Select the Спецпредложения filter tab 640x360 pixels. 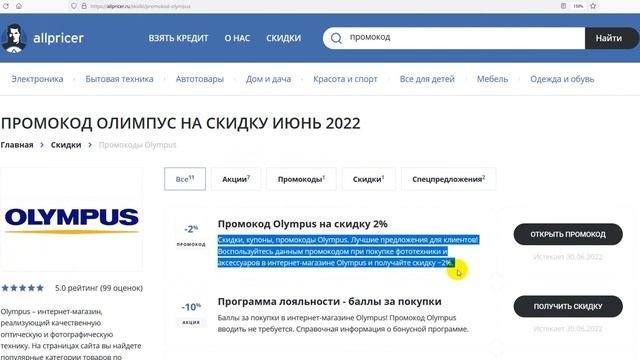pos(449,179)
